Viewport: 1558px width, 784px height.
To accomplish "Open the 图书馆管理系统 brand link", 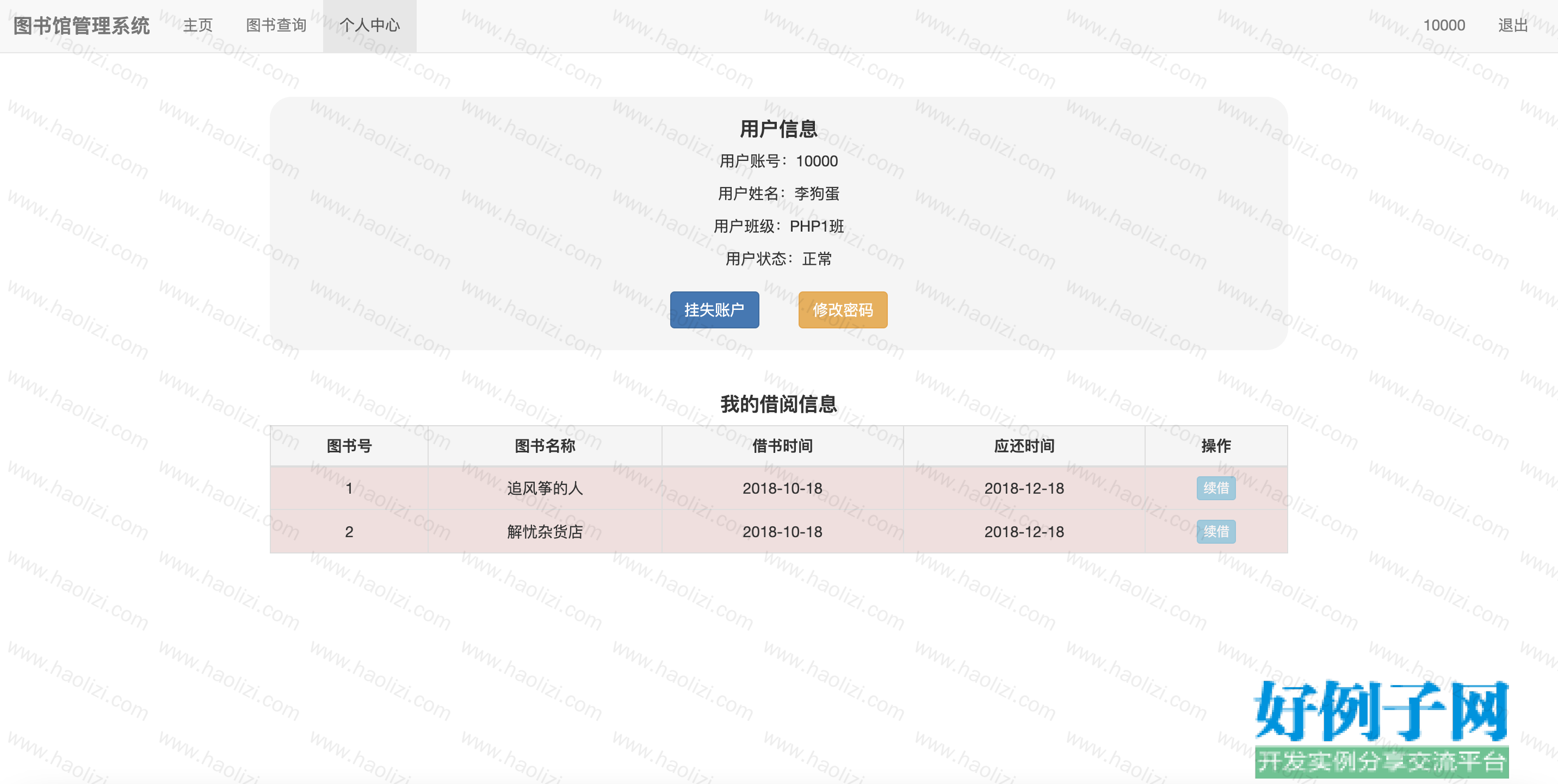I will pos(81,26).
